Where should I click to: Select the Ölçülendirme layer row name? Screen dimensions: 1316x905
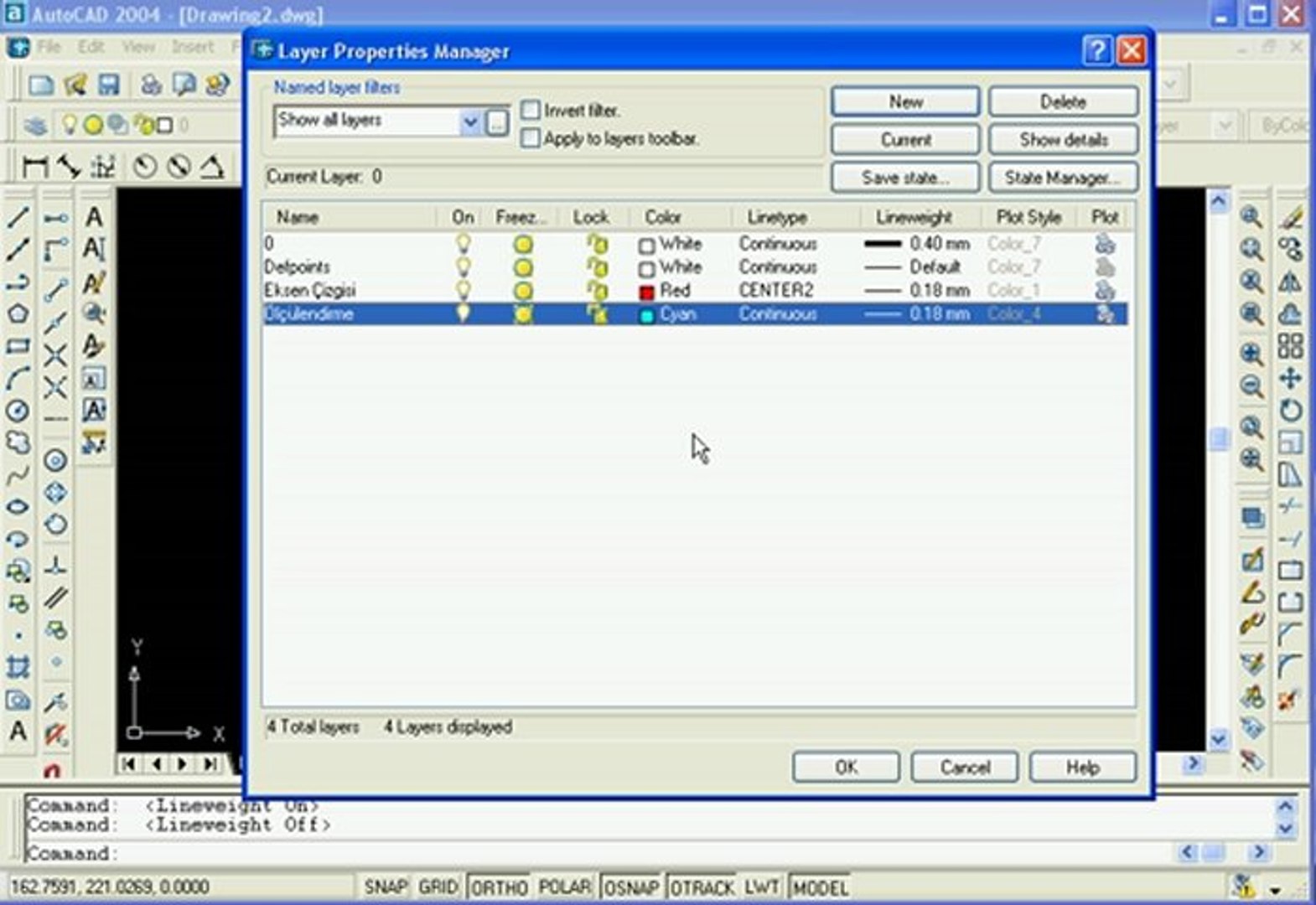pos(309,314)
